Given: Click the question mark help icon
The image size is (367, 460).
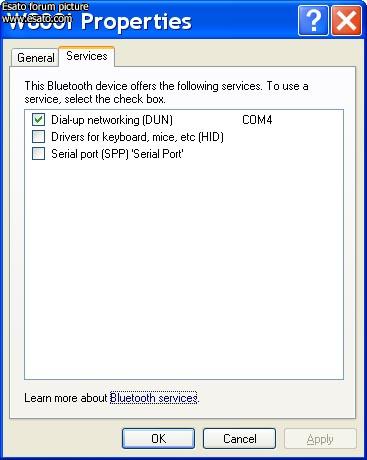Looking at the screenshot, I should 313,20.
